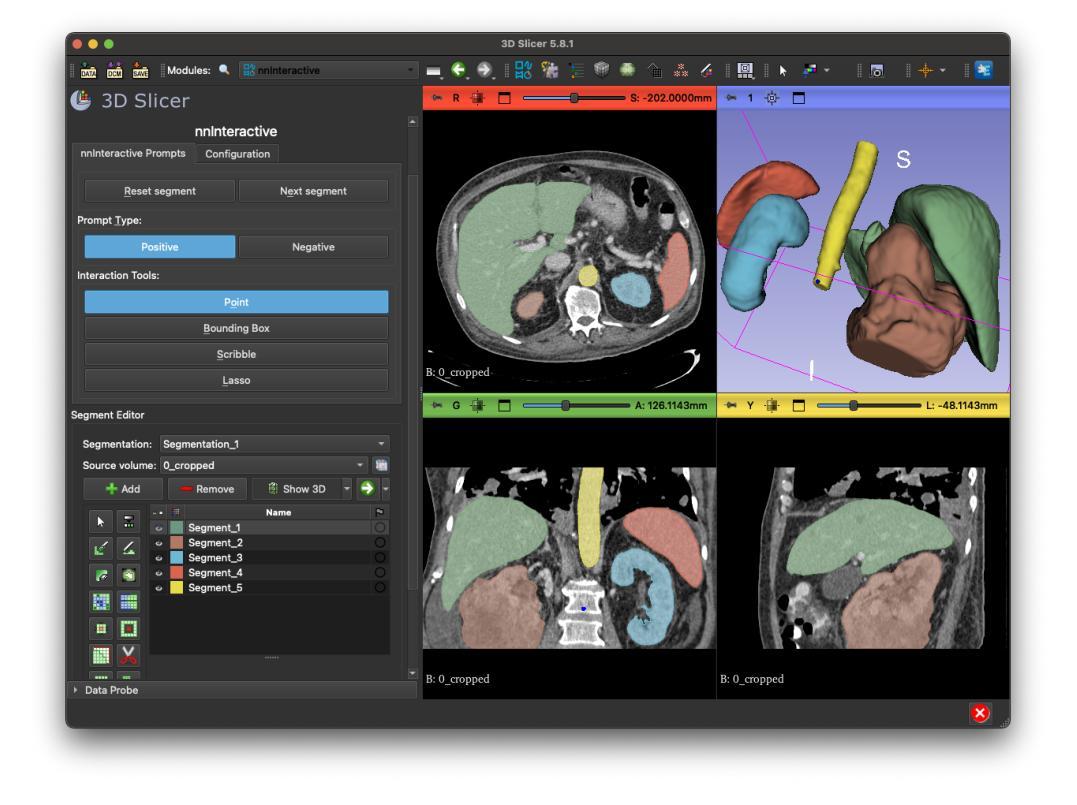Image resolution: width=1077 pixels, height=805 pixels.
Task: Toggle the eye icon for Segment_5
Action: pyautogui.click(x=159, y=589)
